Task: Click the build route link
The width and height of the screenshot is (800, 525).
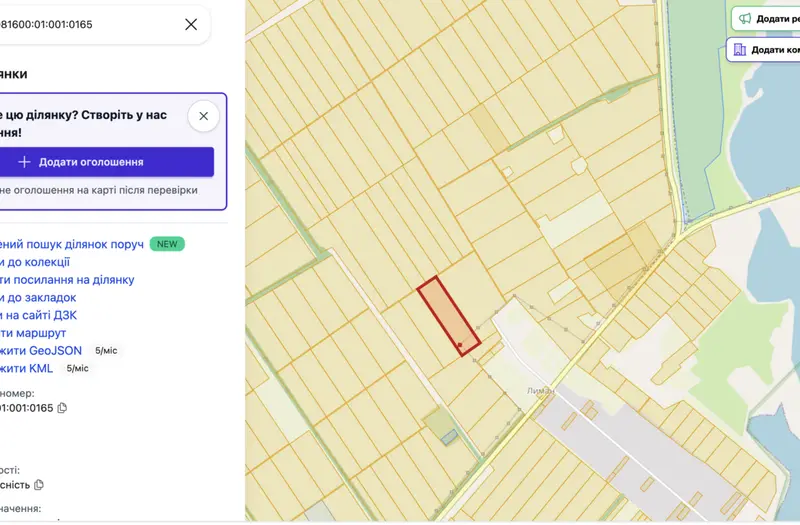Action: coord(33,333)
